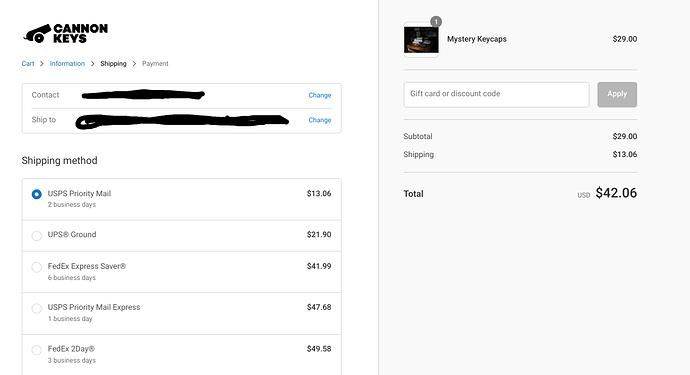The width and height of the screenshot is (690, 375).
Task: Open the Mystery Keycaps product thumbnail
Action: [421, 40]
